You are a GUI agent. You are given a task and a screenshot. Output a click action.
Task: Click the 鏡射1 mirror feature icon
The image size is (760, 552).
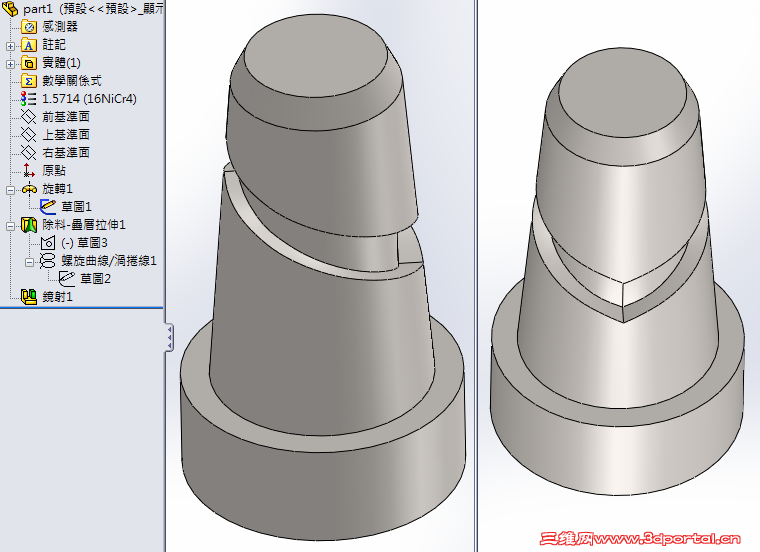[29, 297]
